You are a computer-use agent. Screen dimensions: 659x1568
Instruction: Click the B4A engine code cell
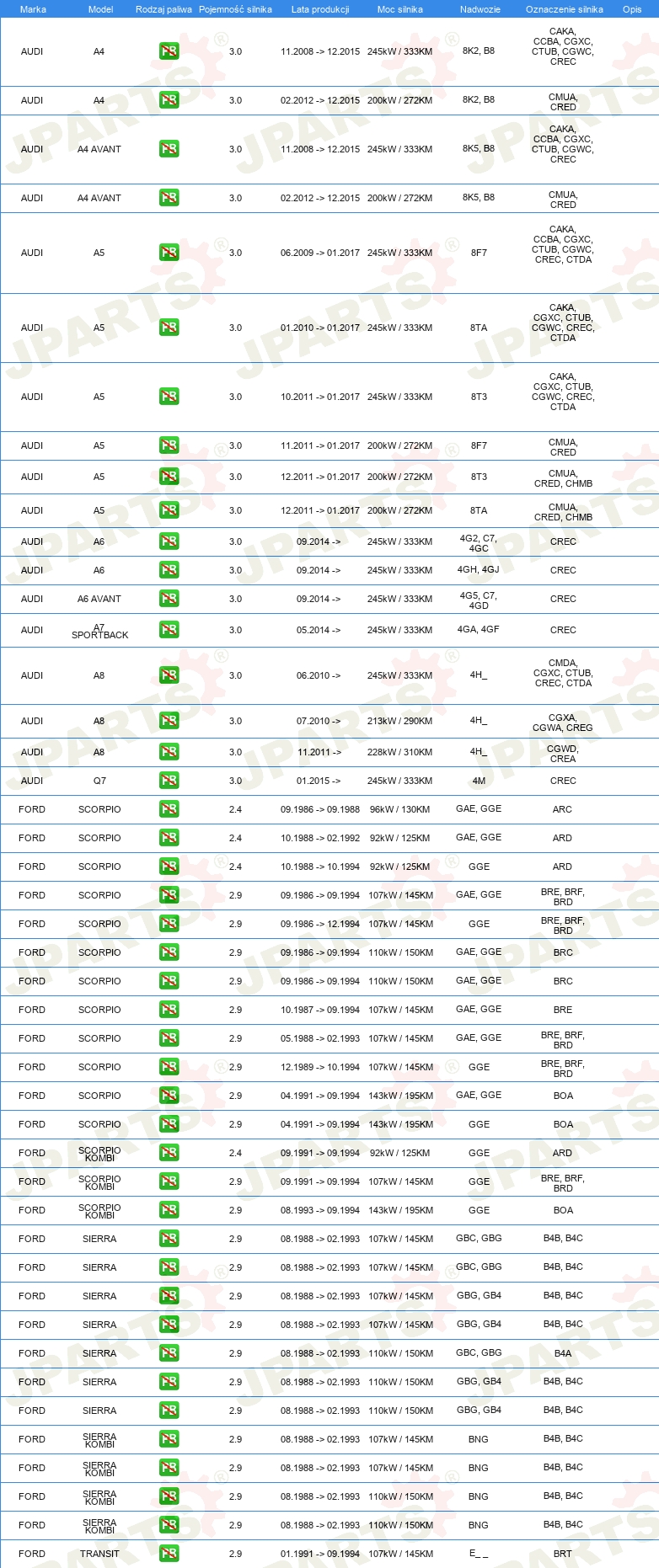click(563, 1353)
